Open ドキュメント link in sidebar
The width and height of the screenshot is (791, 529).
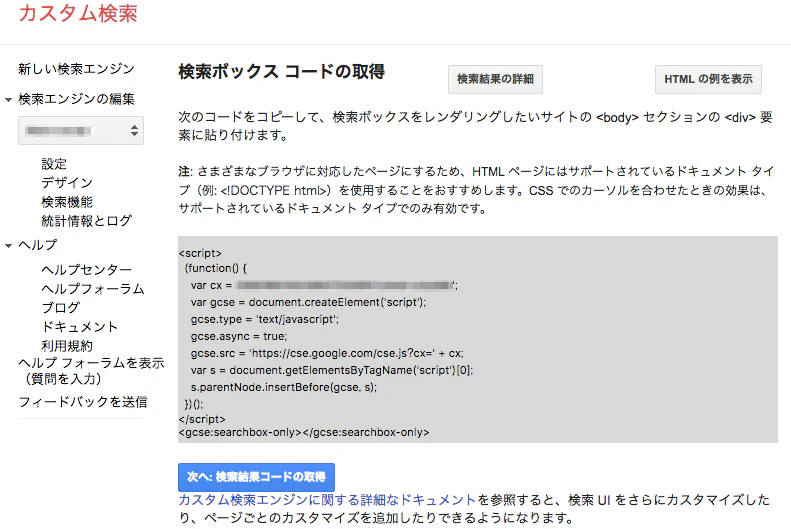click(80, 327)
